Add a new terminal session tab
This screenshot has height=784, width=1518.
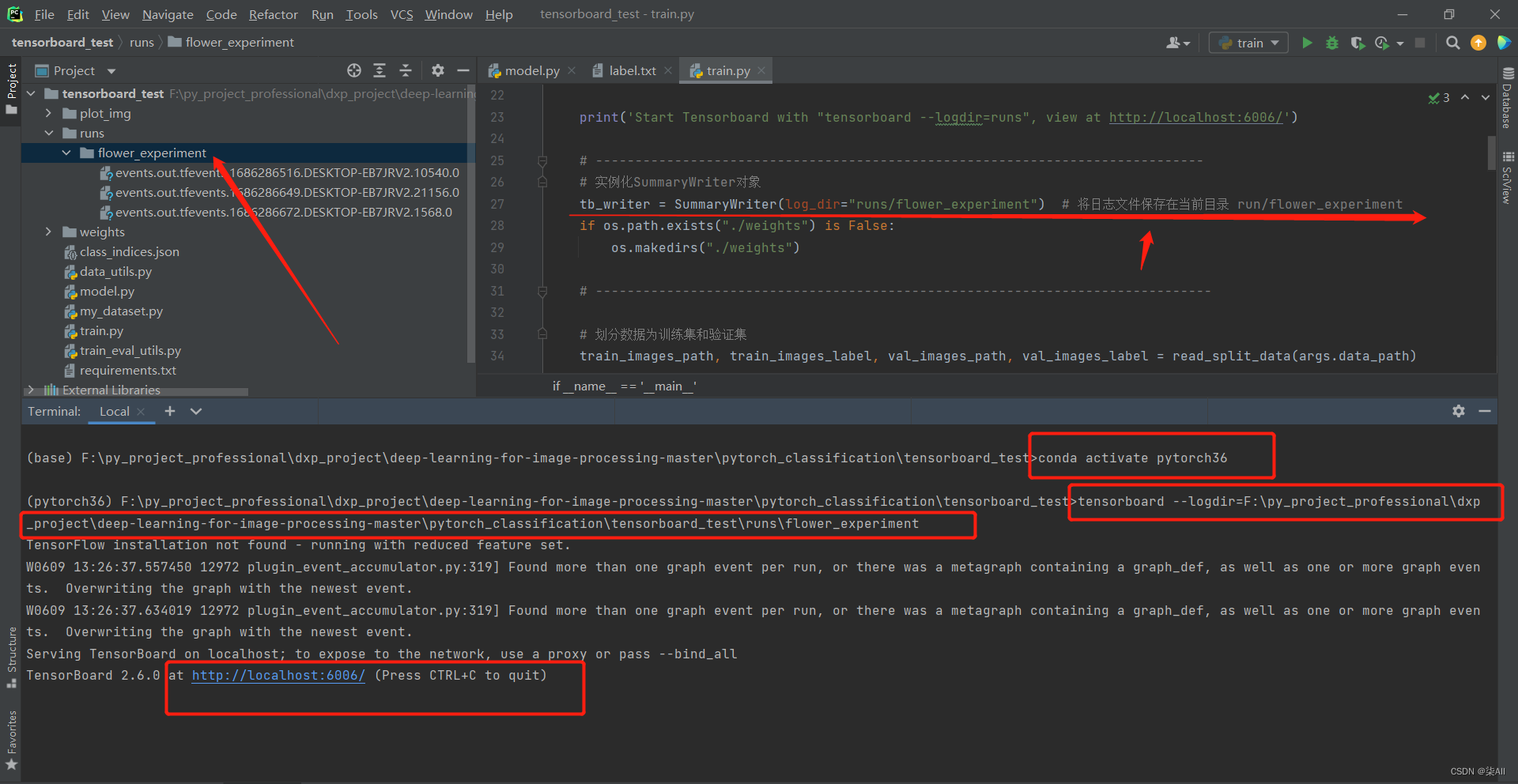[x=170, y=411]
